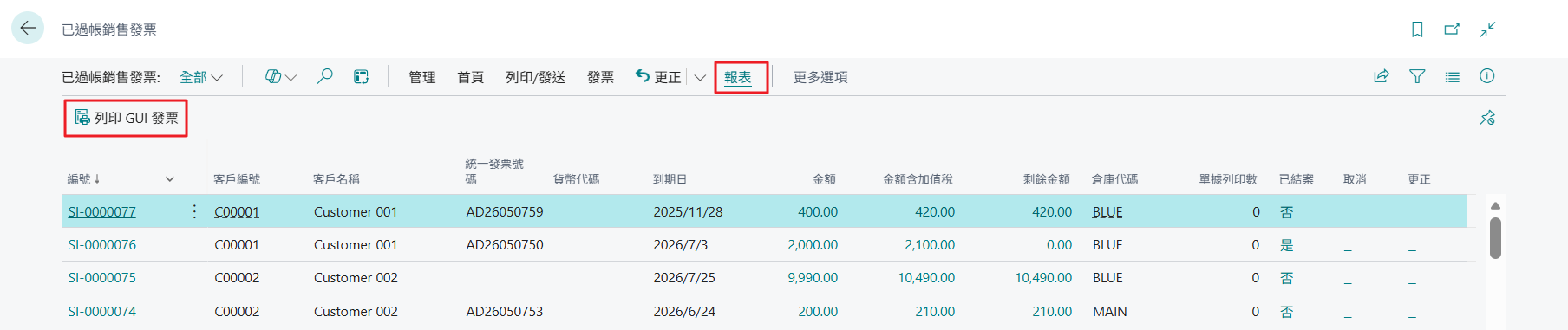
Task: Open the 管理 menu
Action: 422,77
